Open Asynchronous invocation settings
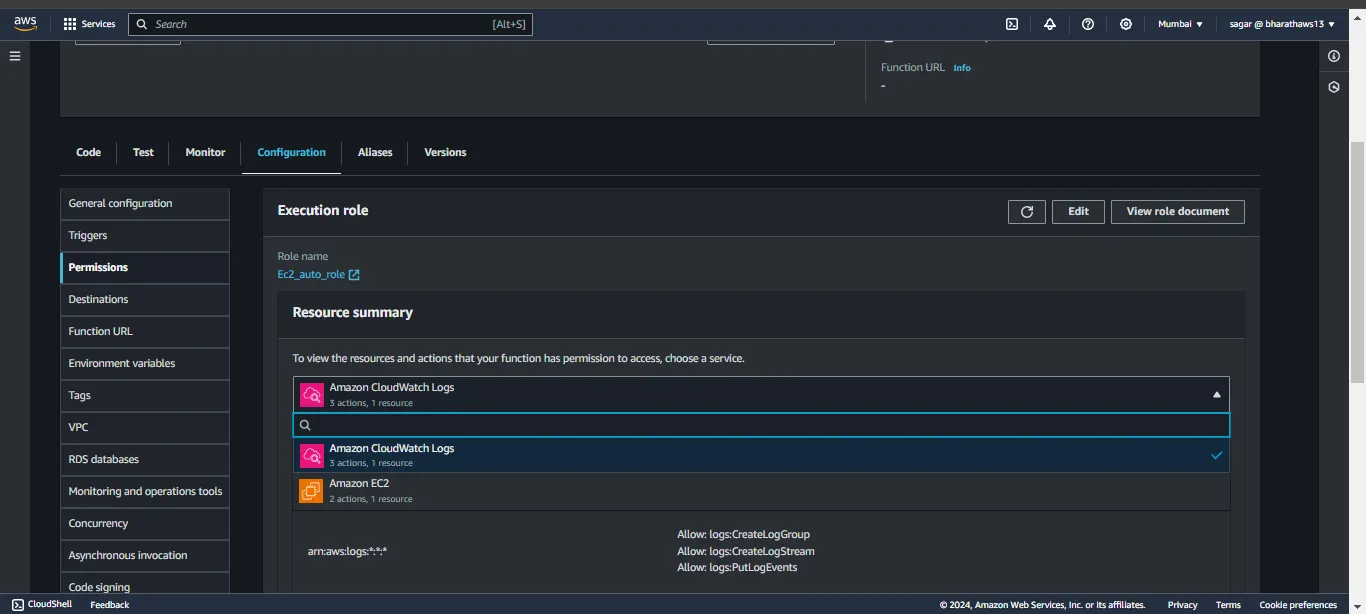The width and height of the screenshot is (1366, 614). coord(145,555)
